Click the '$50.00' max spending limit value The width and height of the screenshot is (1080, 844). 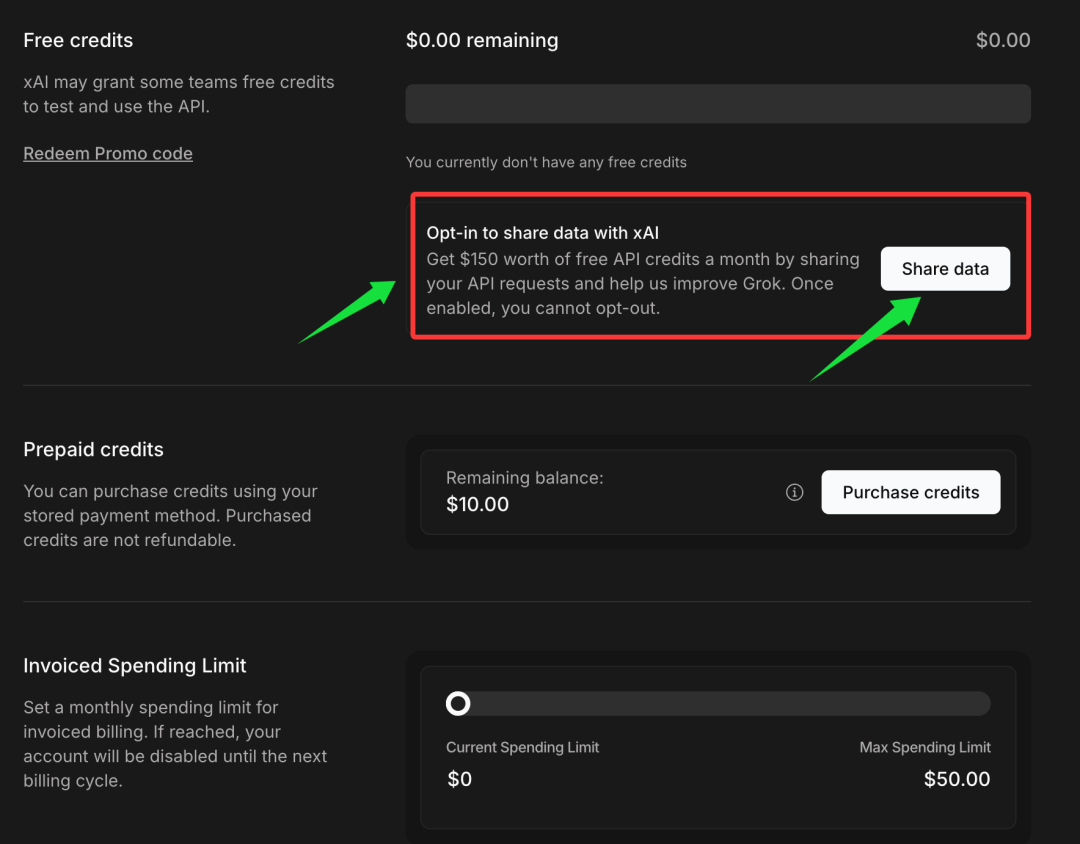point(957,779)
